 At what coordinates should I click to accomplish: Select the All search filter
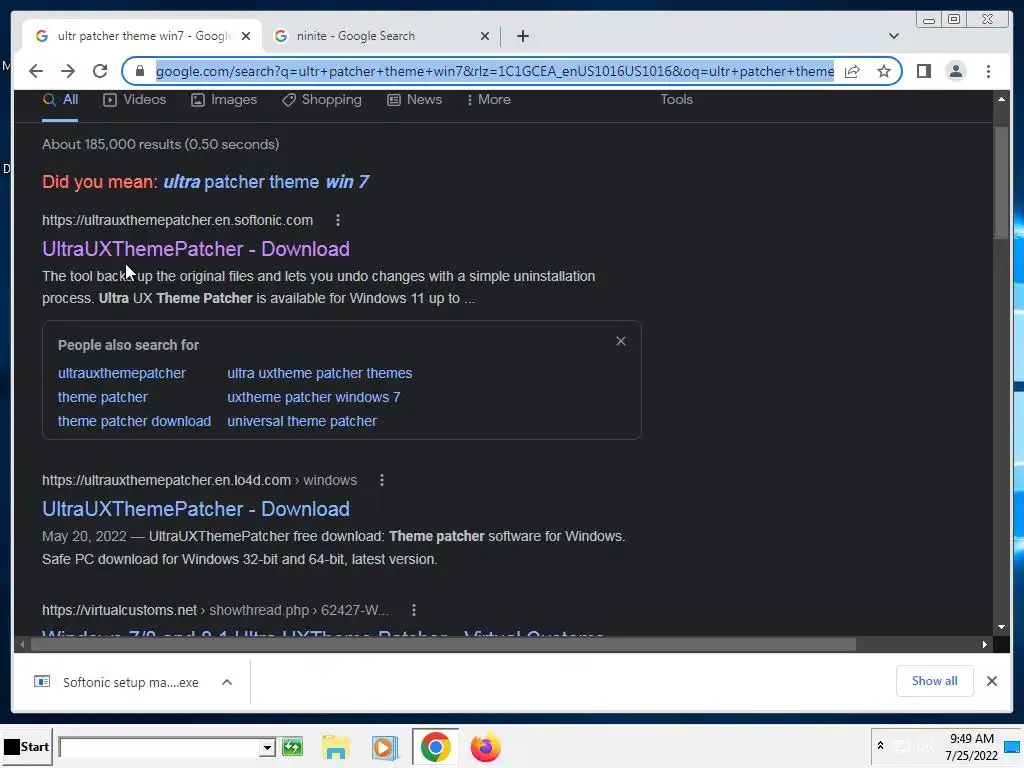pos(60,100)
